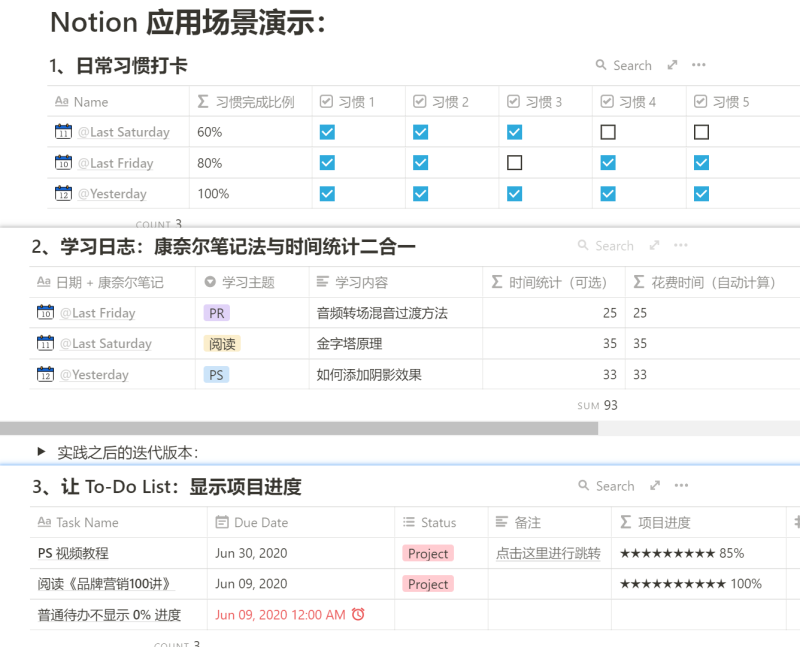Click the red alarm reminder icon
The image size is (800, 647).
point(359,614)
